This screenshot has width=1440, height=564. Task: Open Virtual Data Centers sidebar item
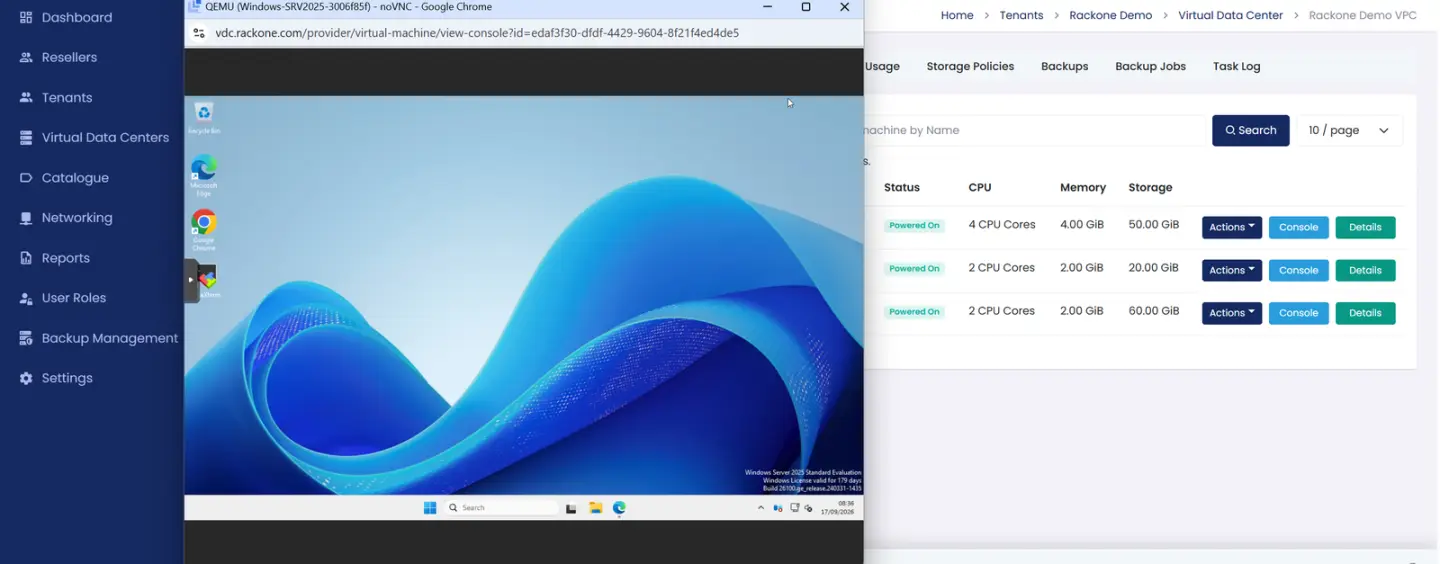coord(94,137)
